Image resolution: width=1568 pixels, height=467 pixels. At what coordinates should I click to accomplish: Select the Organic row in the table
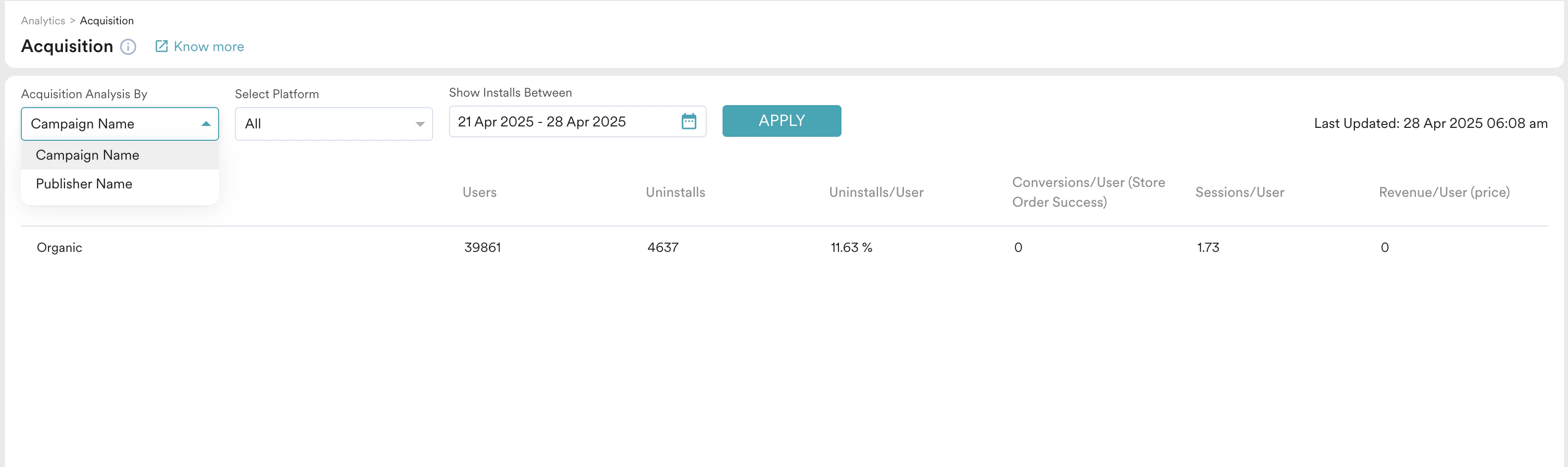(x=59, y=247)
